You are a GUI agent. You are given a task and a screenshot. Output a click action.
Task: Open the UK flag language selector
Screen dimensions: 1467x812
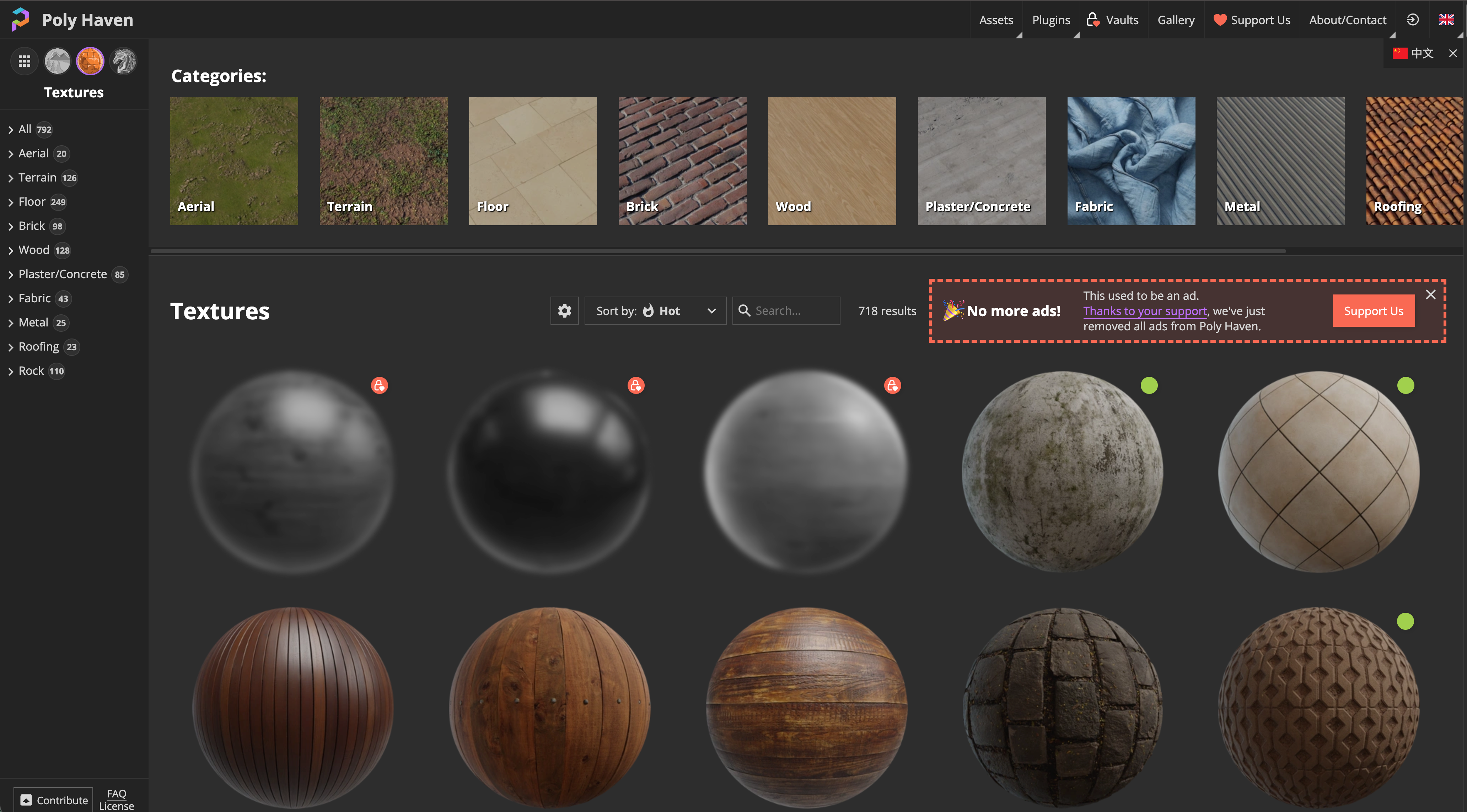point(1446,20)
